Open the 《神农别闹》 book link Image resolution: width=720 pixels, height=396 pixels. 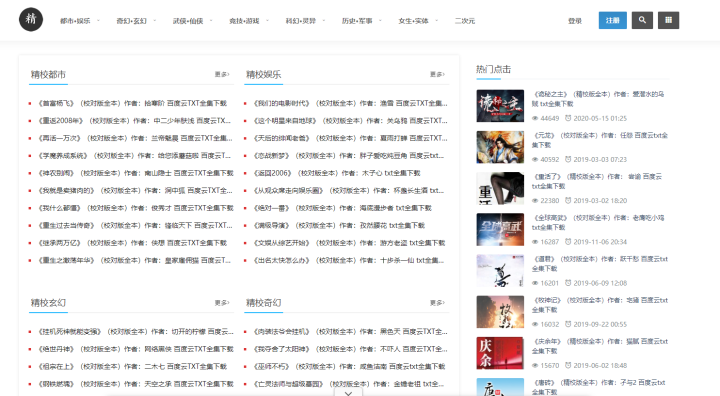pyautogui.click(x=136, y=173)
